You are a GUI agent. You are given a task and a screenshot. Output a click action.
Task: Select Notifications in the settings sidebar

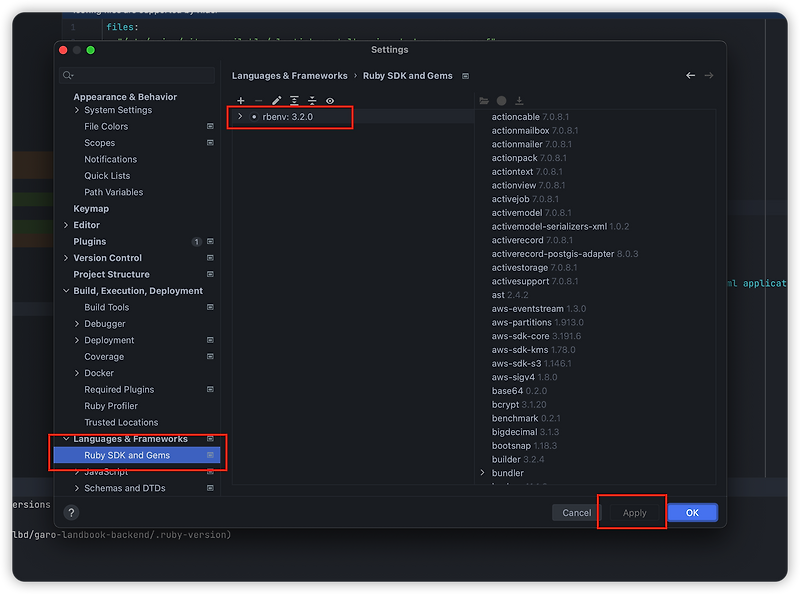pyautogui.click(x=110, y=159)
